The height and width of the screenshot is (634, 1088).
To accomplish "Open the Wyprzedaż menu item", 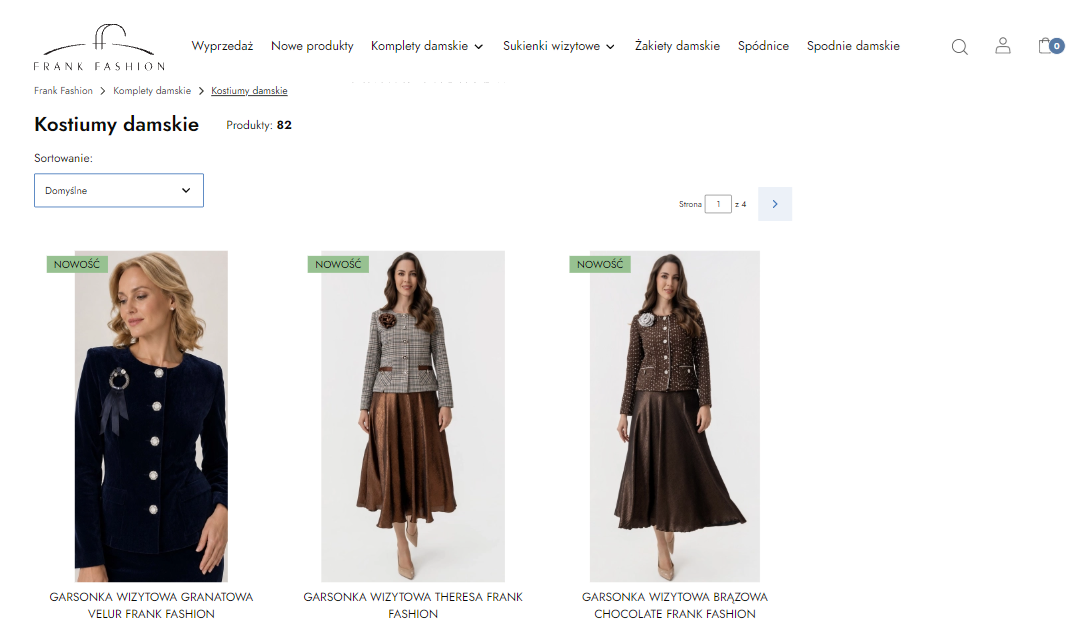I will (x=222, y=46).
